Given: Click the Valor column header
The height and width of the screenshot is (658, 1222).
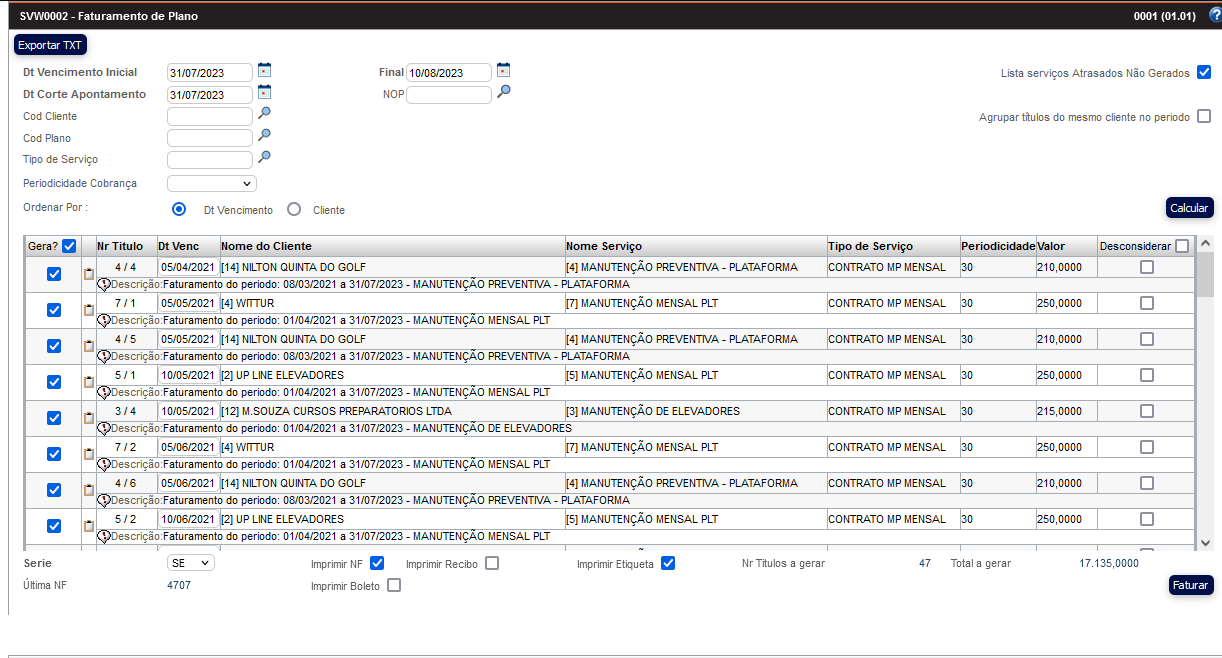Looking at the screenshot, I should 1051,246.
